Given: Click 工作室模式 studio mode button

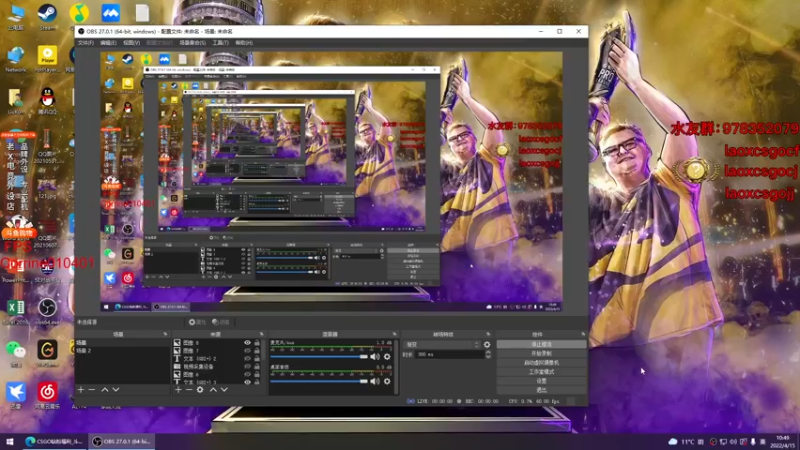Looking at the screenshot, I should (541, 372).
